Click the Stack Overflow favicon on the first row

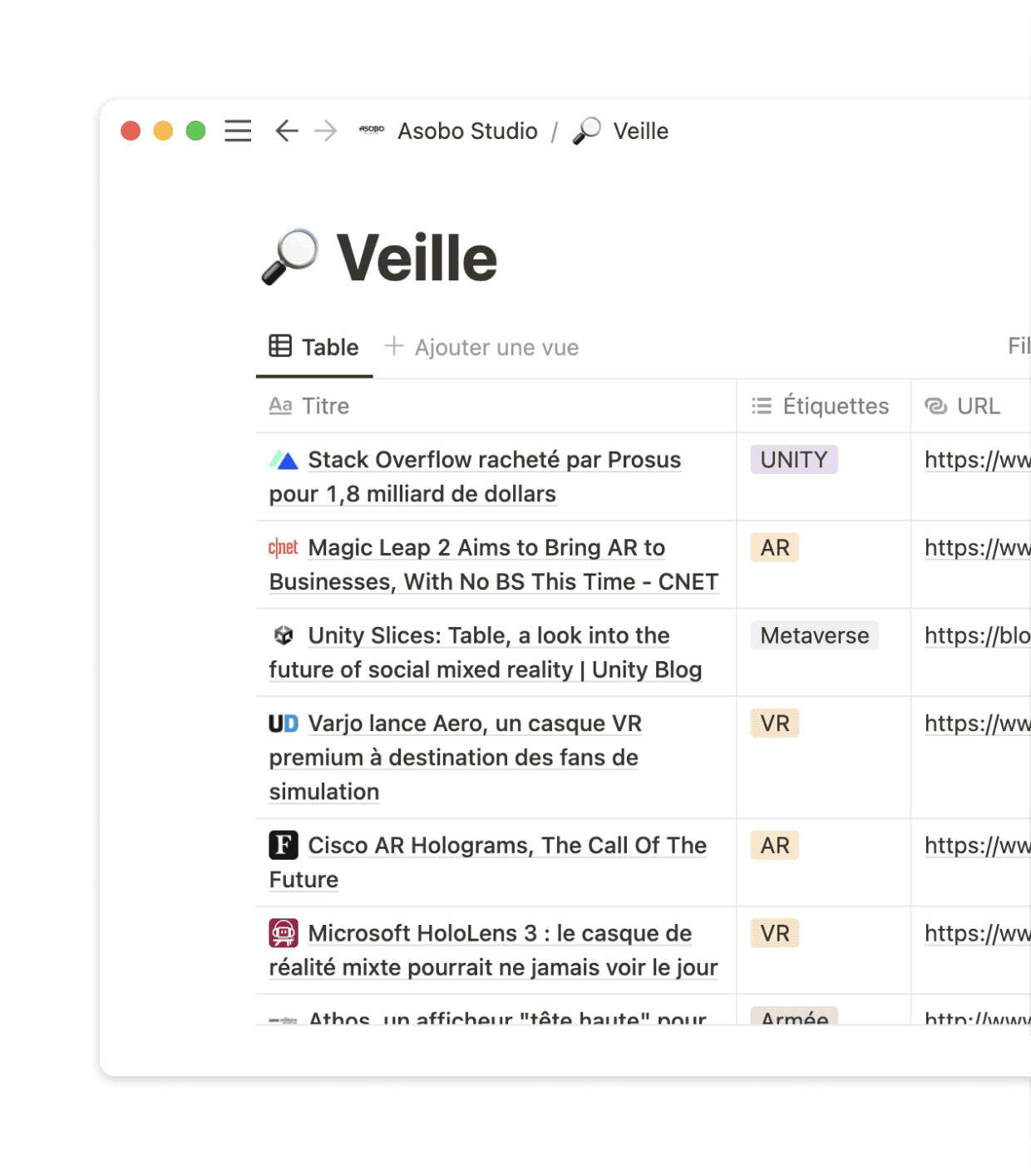(x=282, y=458)
